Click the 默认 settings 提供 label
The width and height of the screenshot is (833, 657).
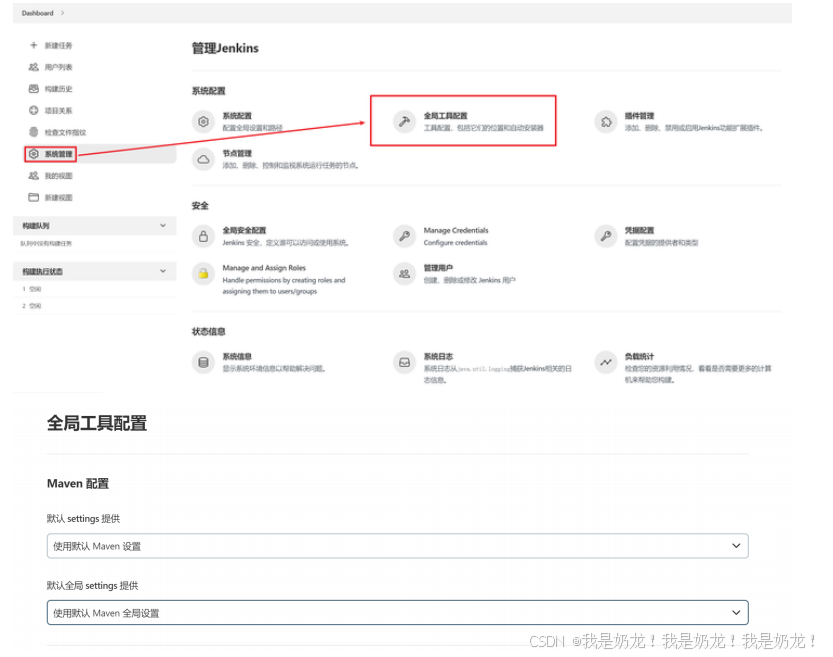(x=83, y=518)
